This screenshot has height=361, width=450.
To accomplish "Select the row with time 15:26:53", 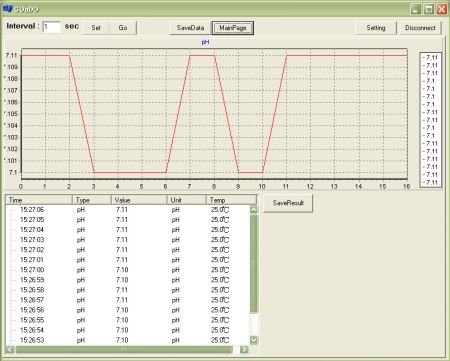I will click(x=128, y=340).
